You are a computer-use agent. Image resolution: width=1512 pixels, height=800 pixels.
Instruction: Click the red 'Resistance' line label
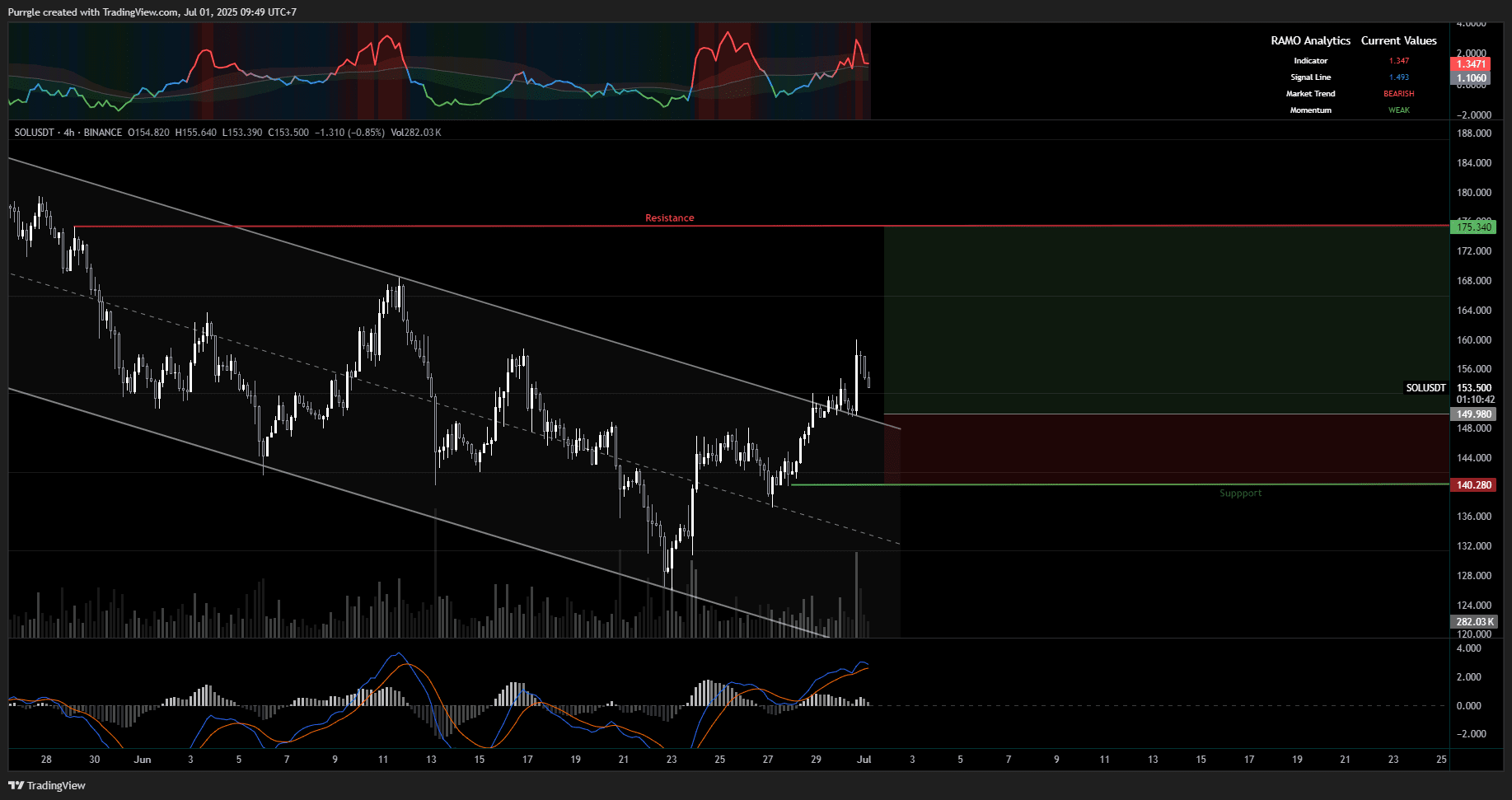click(670, 218)
